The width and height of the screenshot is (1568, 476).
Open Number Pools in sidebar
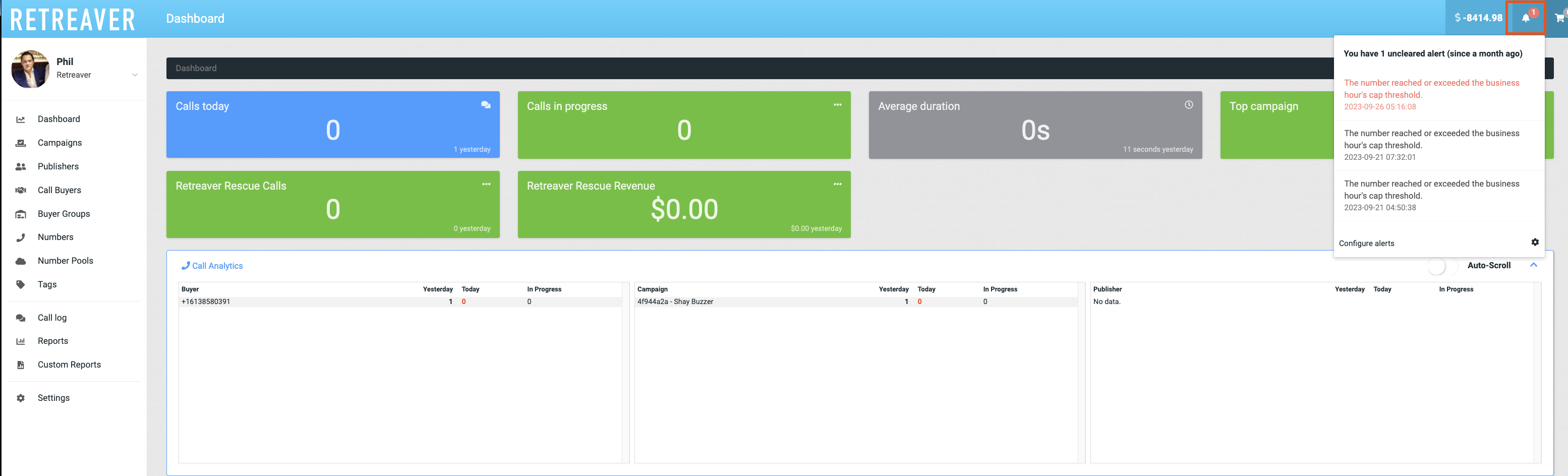click(x=65, y=261)
